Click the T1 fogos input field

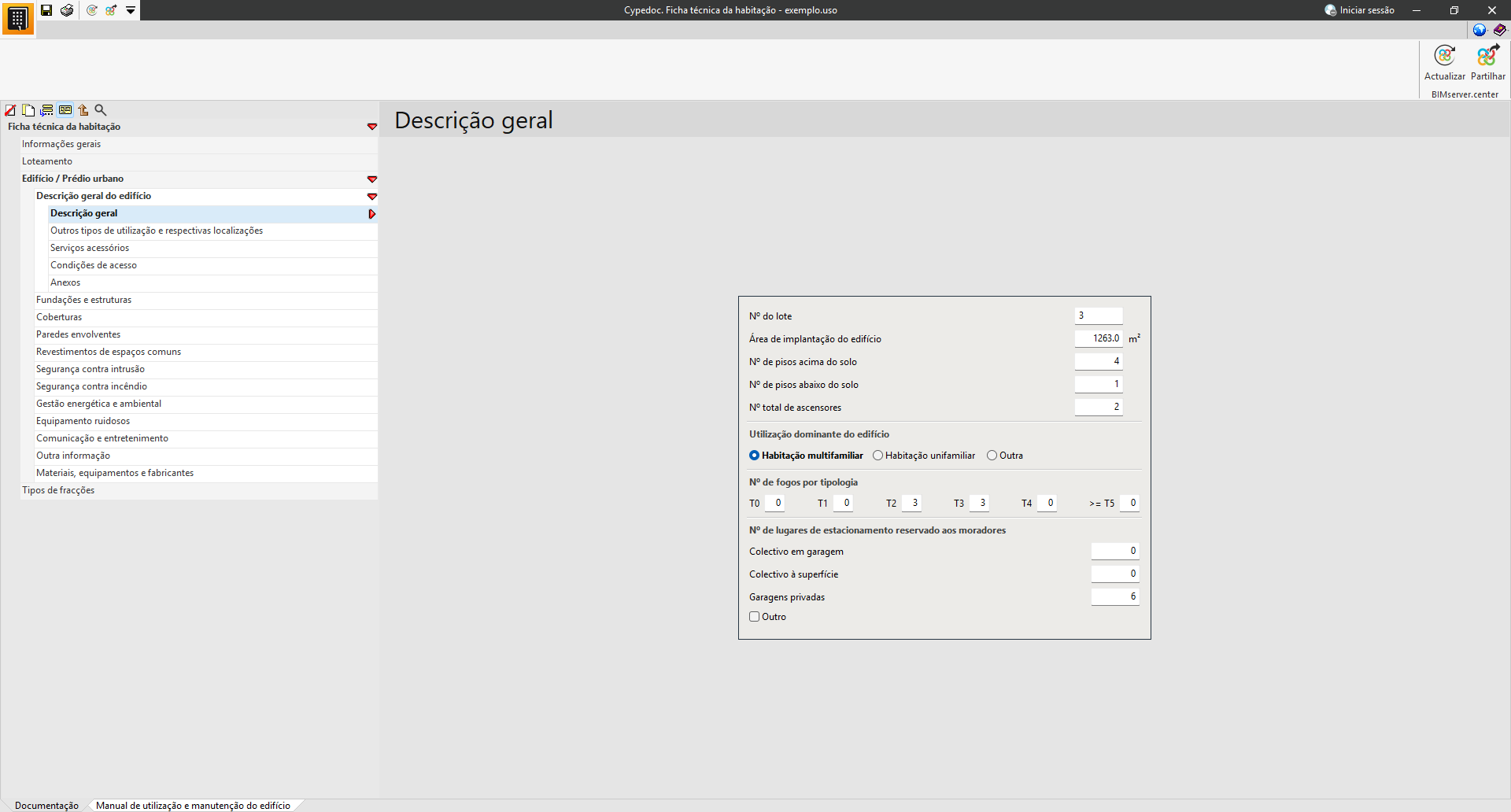(843, 503)
